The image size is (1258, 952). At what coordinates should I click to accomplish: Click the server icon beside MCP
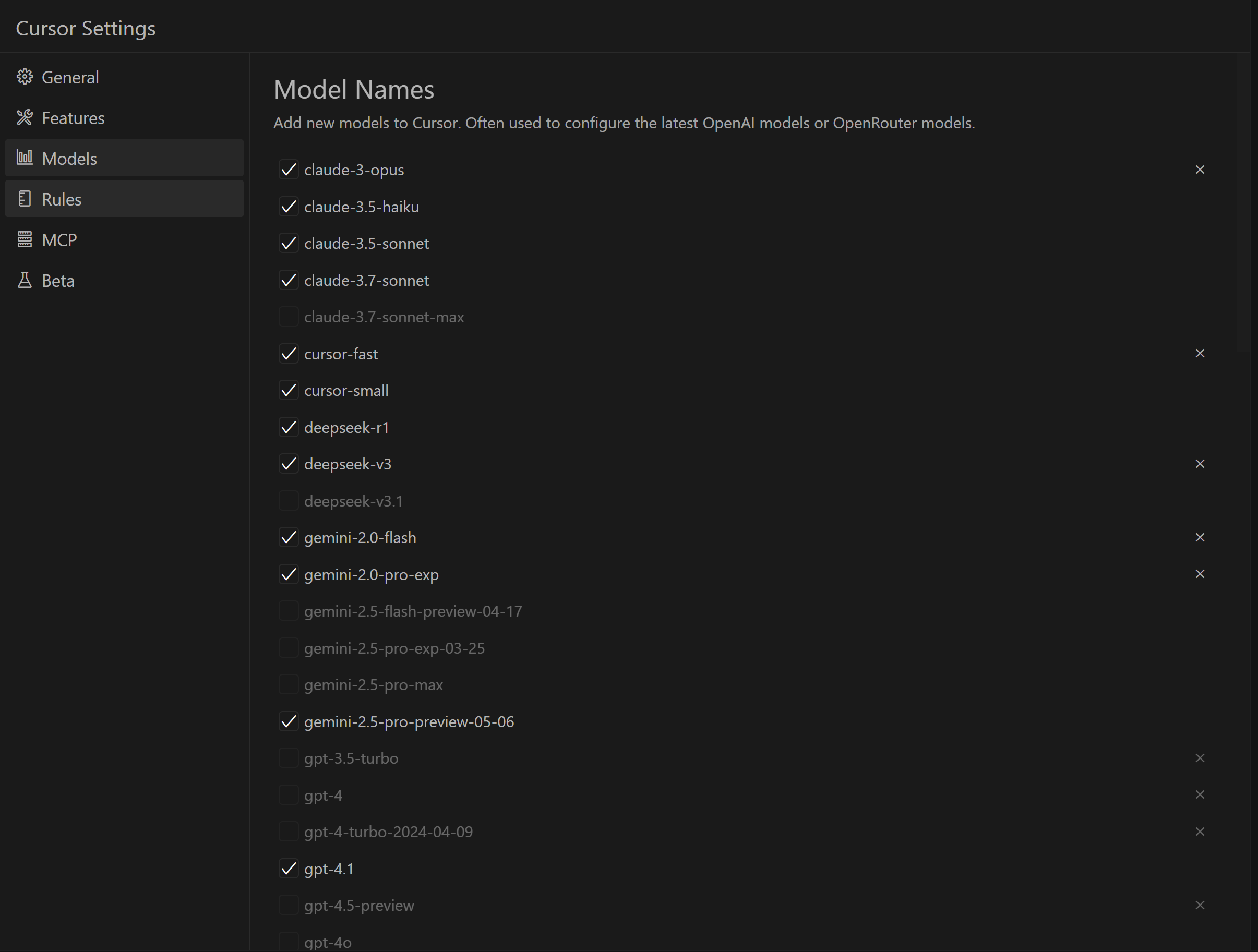pyautogui.click(x=25, y=239)
